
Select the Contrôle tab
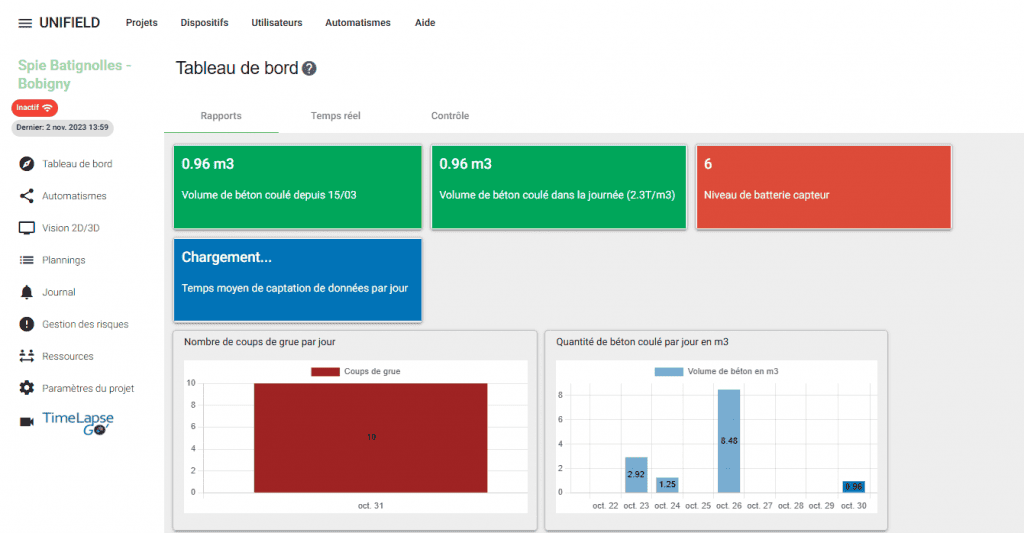coord(450,116)
